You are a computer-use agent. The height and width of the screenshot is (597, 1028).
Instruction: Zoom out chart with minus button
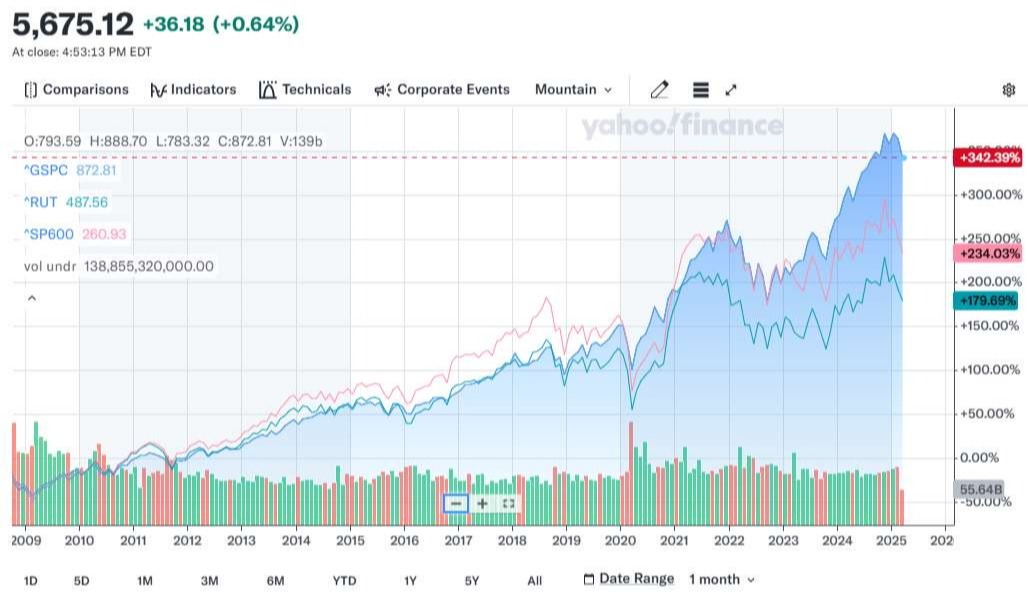point(456,504)
